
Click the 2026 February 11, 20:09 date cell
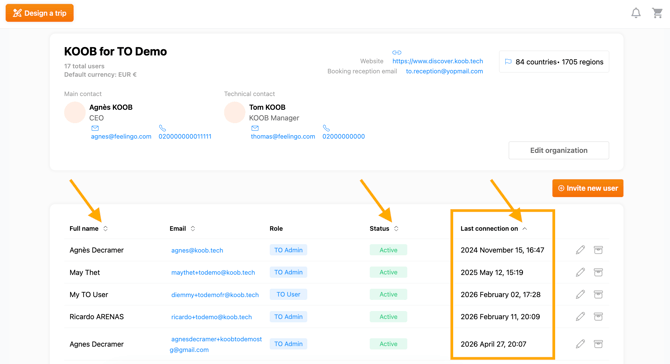tap(500, 317)
